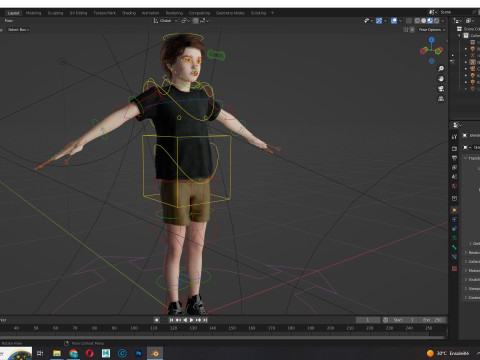Toggle X-Ray mode in viewport header
This screenshot has width=480, height=360.
(x=409, y=21)
